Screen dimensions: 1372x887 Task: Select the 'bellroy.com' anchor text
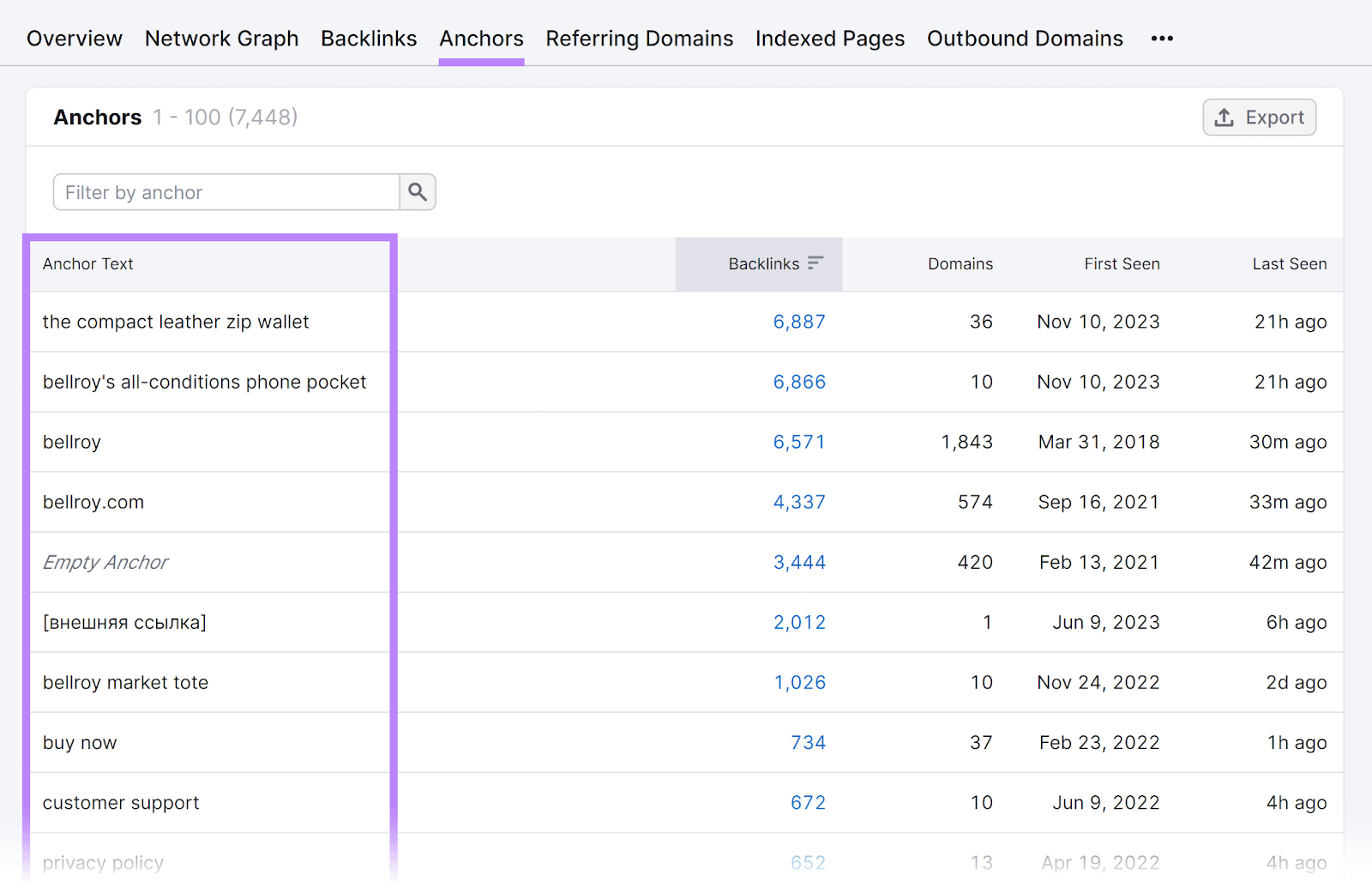(x=93, y=502)
